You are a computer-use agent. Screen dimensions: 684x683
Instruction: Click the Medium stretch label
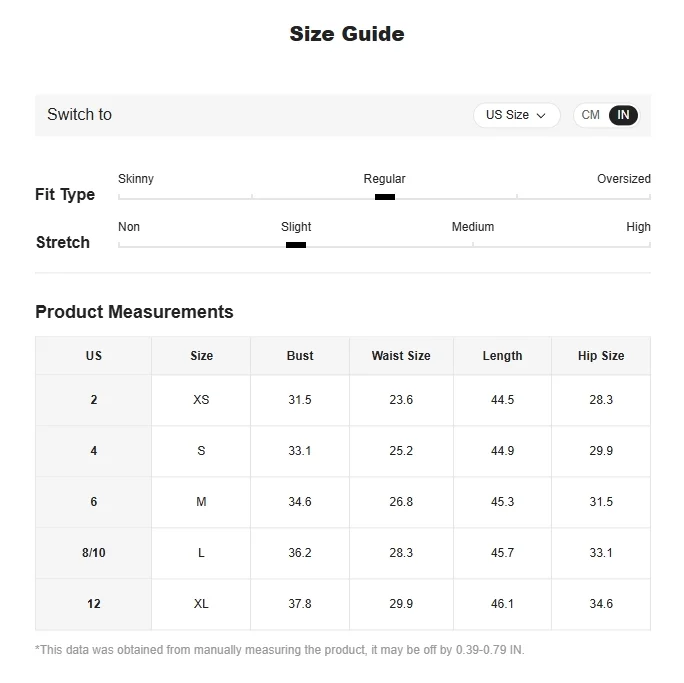tap(473, 227)
